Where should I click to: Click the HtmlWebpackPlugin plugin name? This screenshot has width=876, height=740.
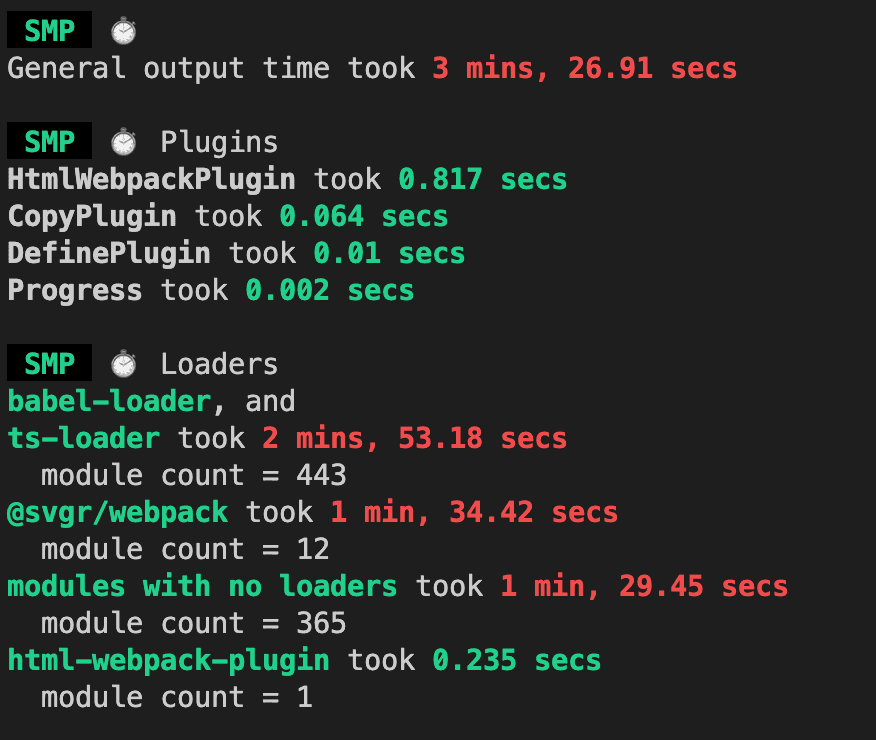(x=151, y=180)
